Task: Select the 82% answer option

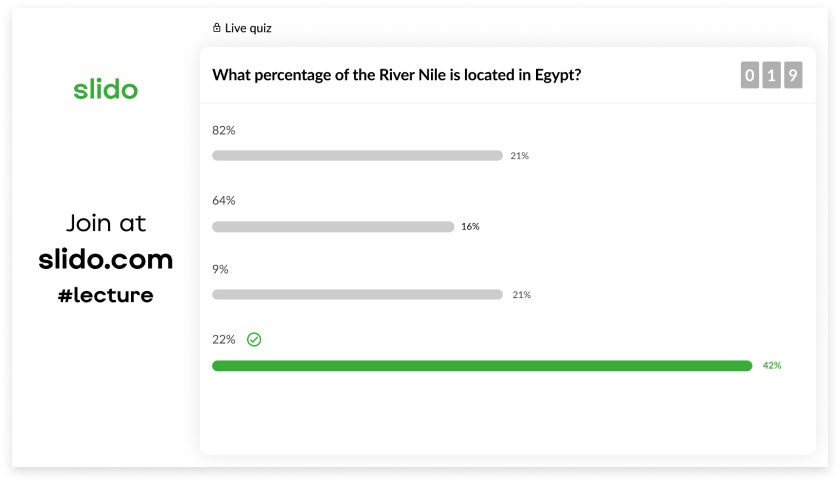Action: coord(224,130)
